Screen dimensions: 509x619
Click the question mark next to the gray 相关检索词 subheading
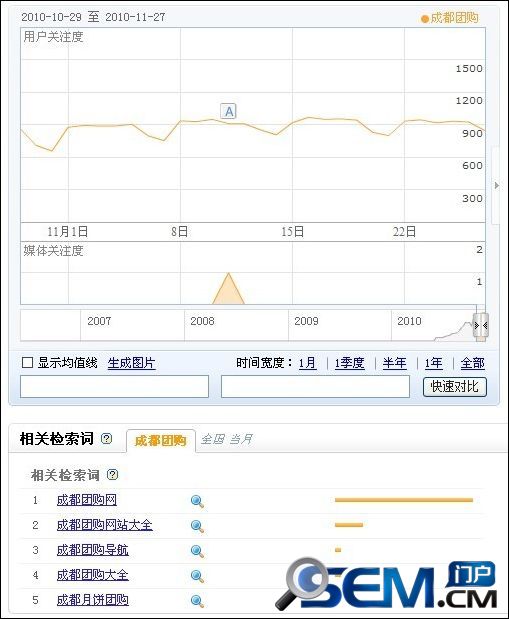point(113,474)
